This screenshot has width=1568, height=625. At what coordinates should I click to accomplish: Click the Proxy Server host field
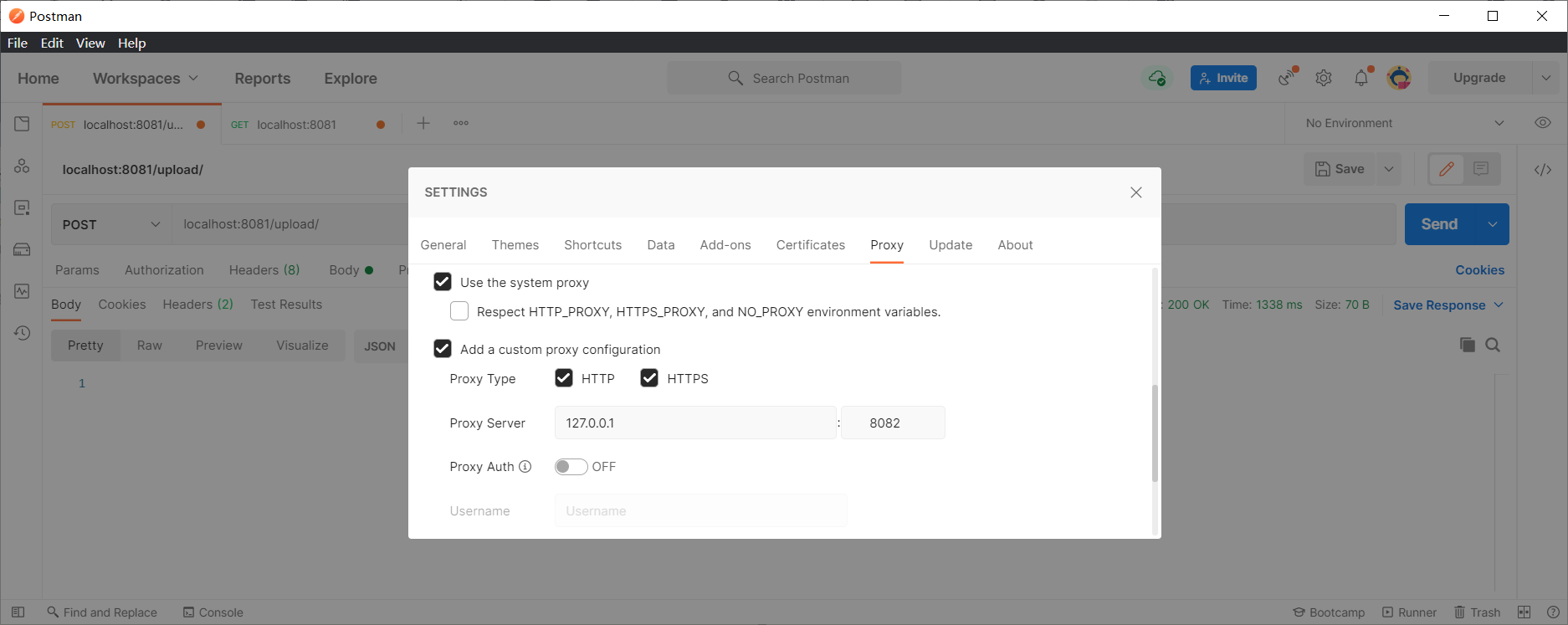[695, 423]
